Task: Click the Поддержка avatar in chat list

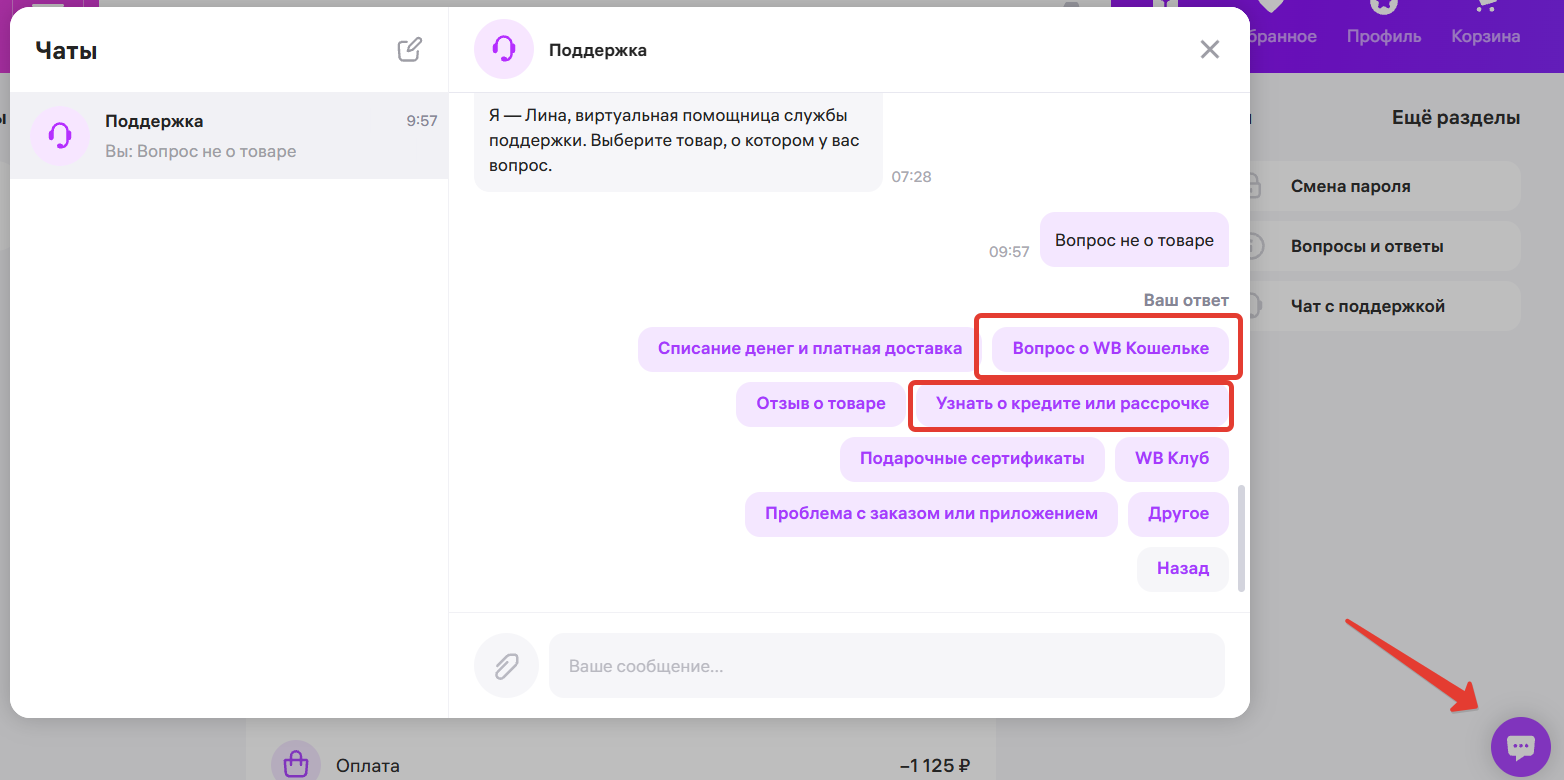Action: (60, 136)
